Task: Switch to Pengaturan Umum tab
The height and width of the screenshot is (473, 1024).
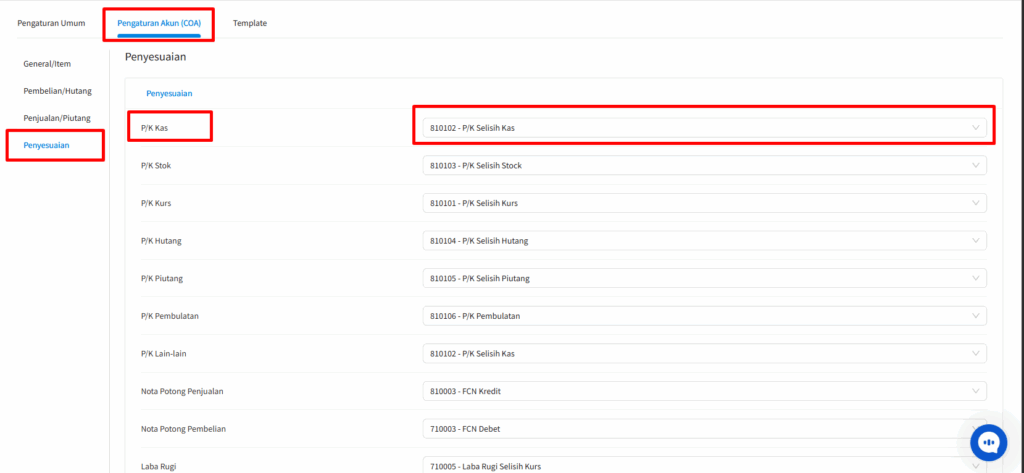Action: point(51,23)
